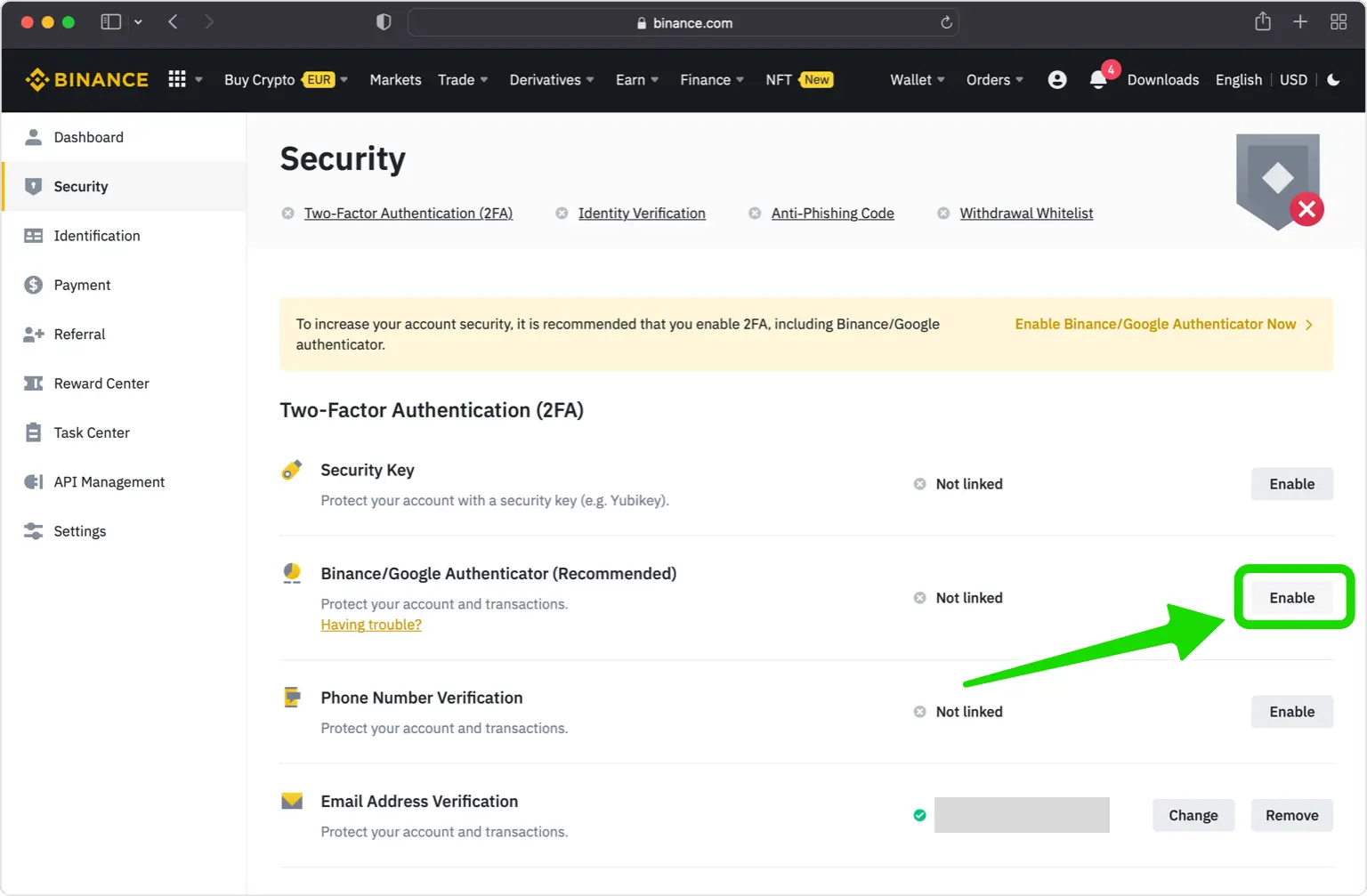
Task: Click Dashboard person icon in sidebar
Action: pyautogui.click(x=33, y=137)
